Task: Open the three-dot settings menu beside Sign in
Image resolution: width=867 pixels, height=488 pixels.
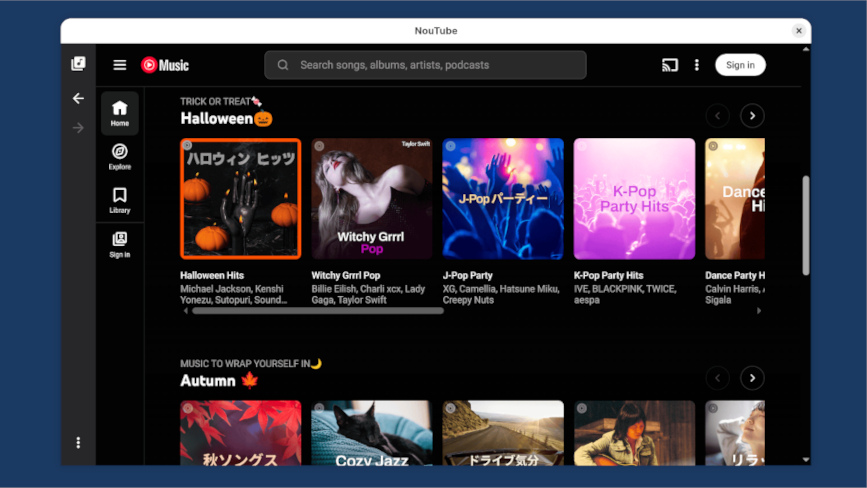Action: coord(697,65)
